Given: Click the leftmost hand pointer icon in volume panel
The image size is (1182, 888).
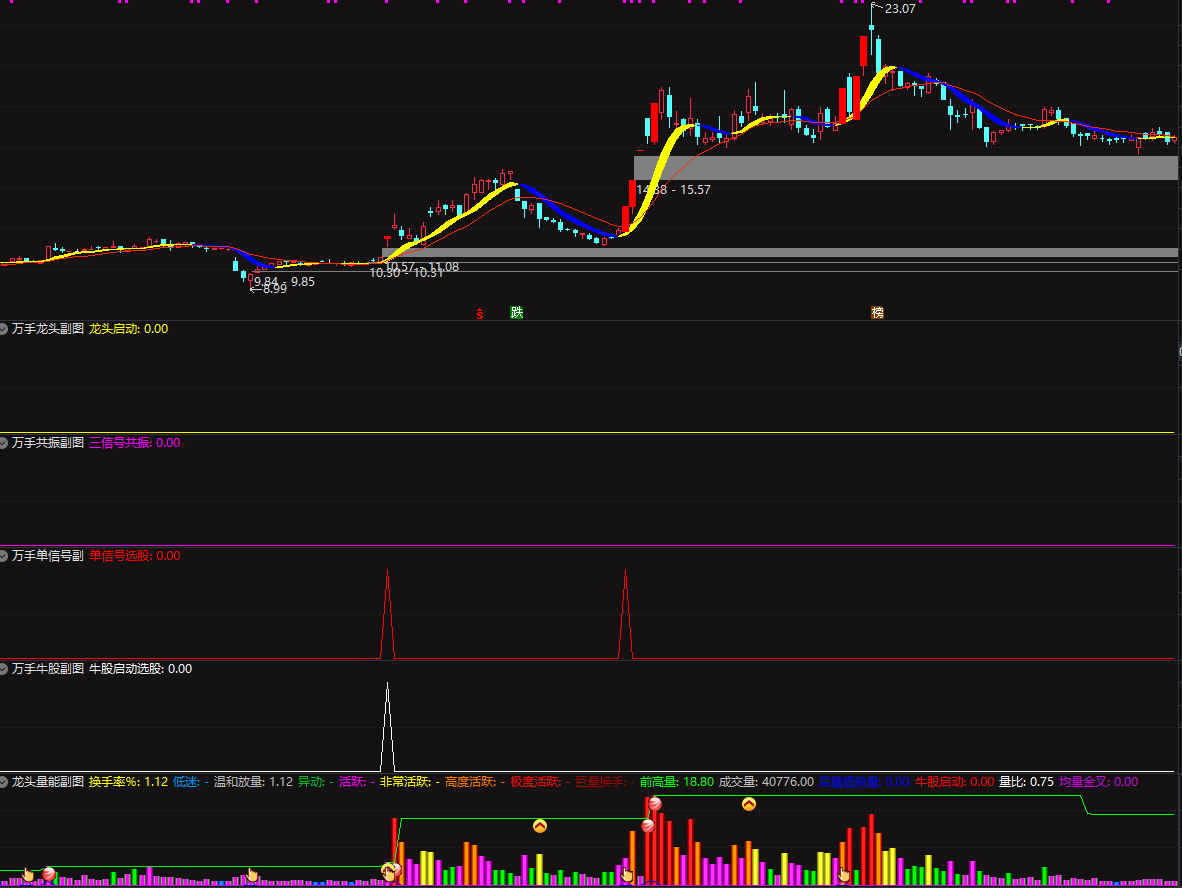Looking at the screenshot, I should (x=28, y=875).
